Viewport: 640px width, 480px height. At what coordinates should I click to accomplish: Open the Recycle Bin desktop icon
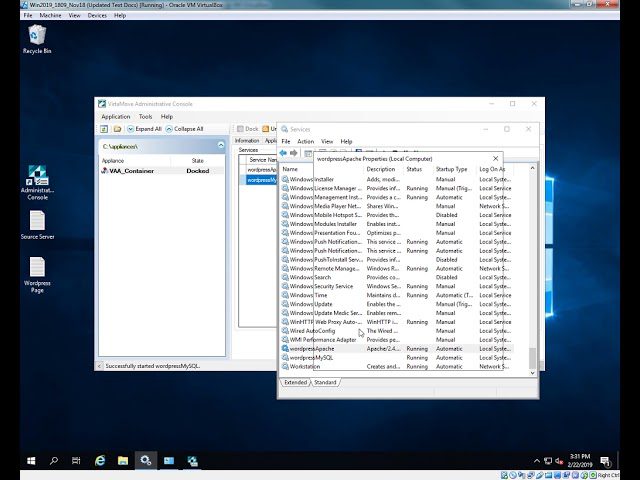pos(37,37)
